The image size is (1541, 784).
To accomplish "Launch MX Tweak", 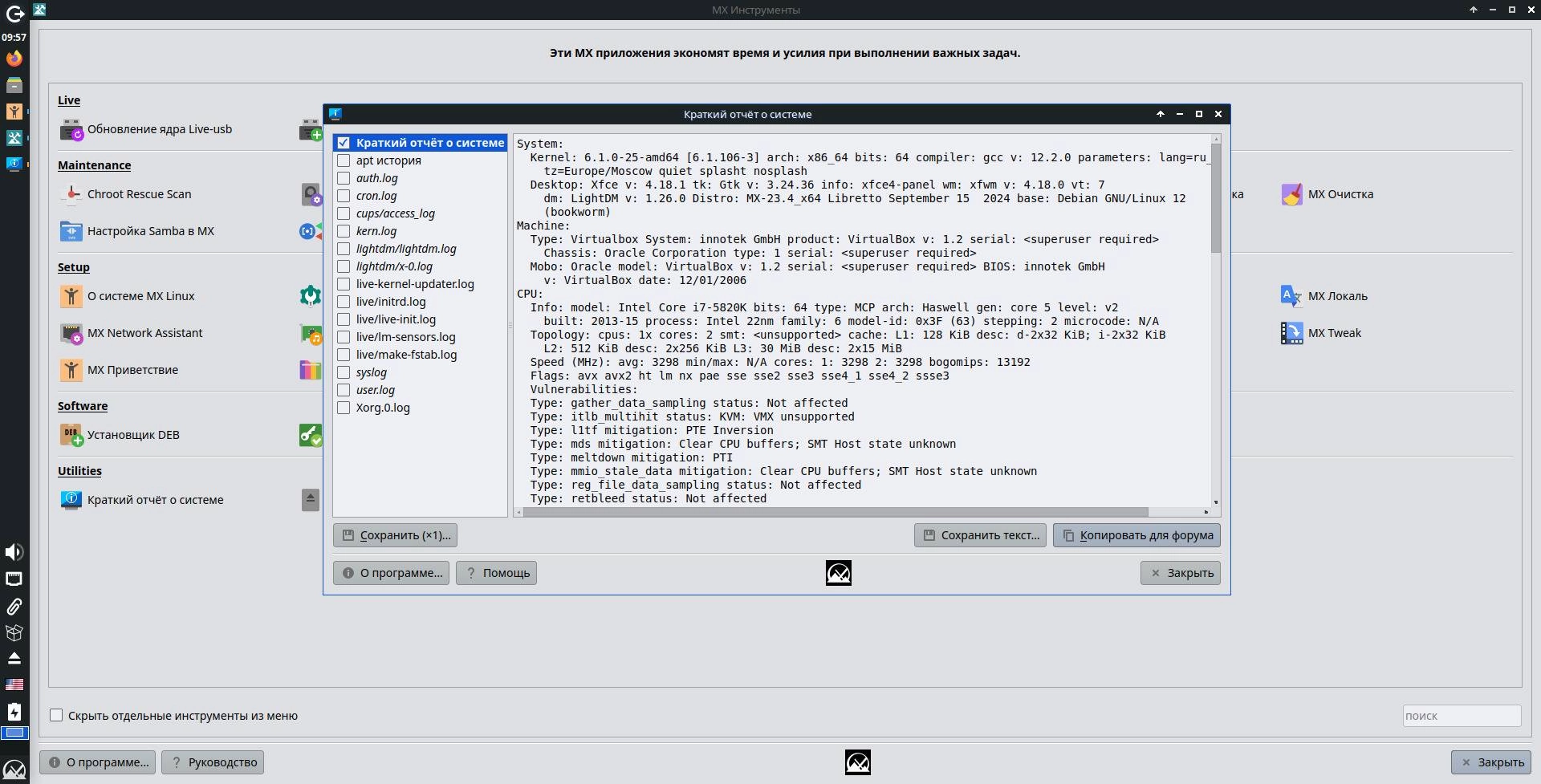I will tap(1321, 333).
